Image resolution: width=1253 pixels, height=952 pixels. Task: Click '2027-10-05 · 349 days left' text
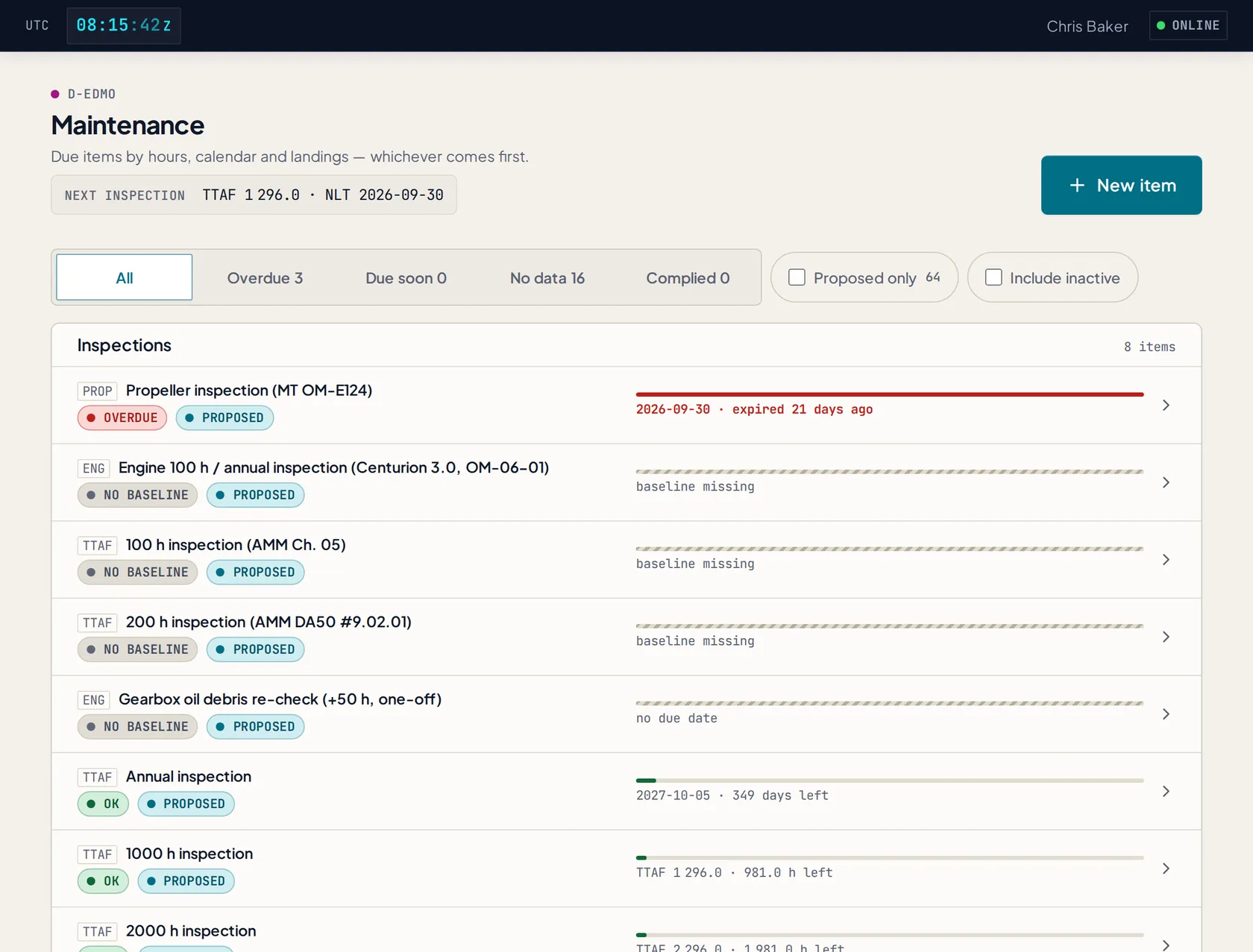click(x=732, y=795)
